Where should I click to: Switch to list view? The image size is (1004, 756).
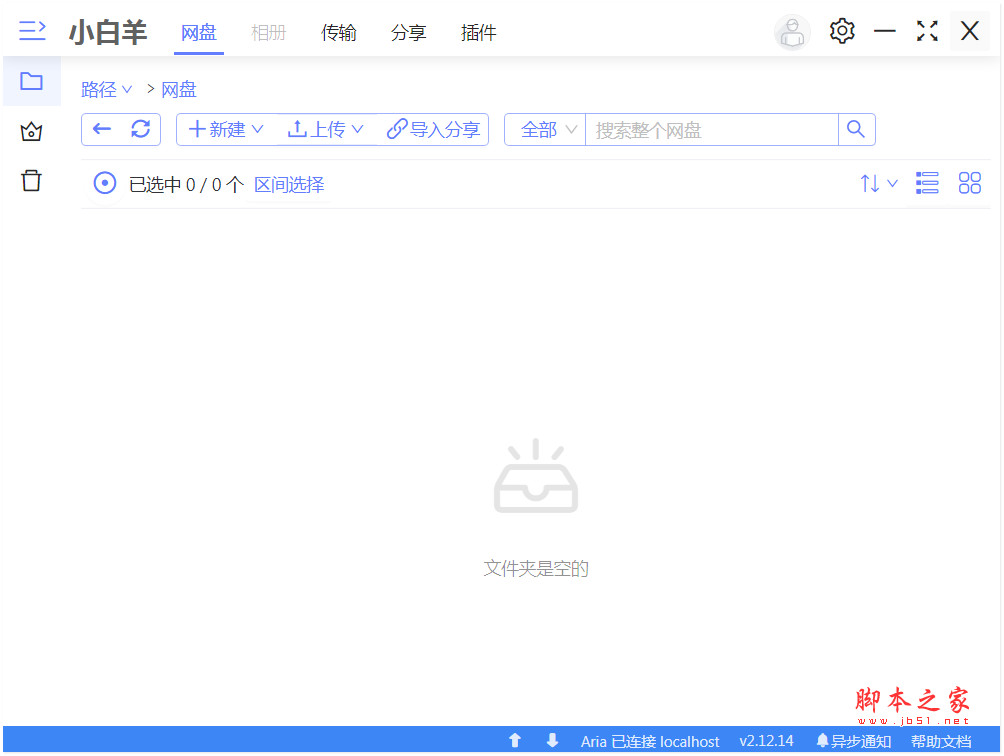tap(927, 183)
